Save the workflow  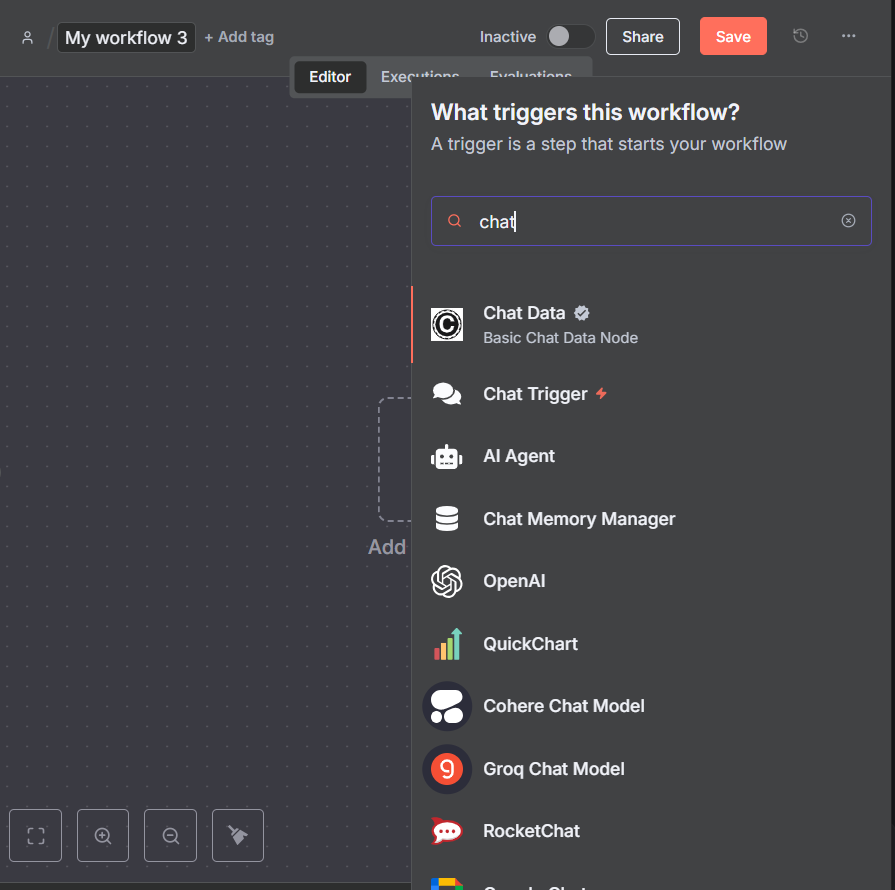tap(733, 37)
